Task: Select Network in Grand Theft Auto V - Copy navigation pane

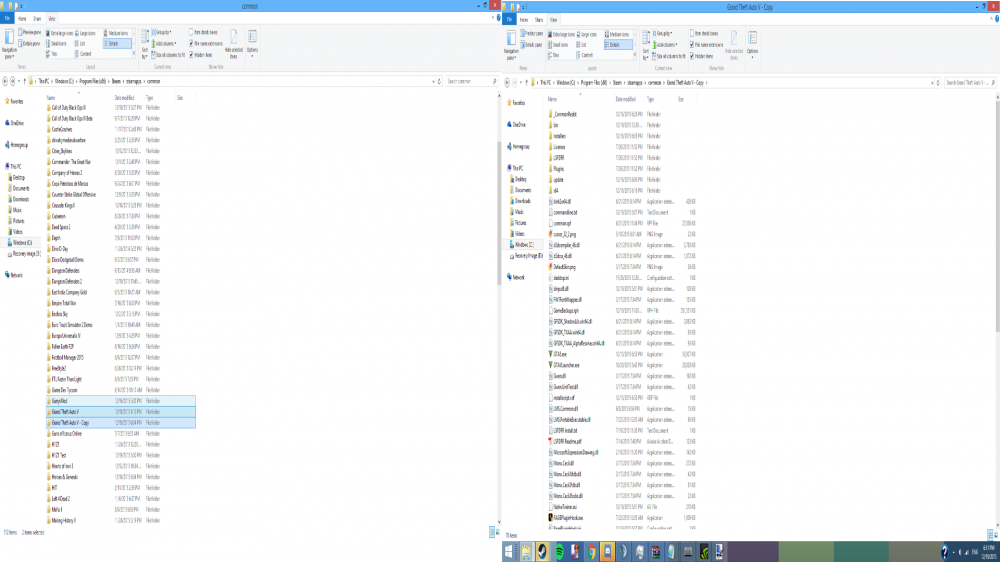Action: click(x=518, y=277)
